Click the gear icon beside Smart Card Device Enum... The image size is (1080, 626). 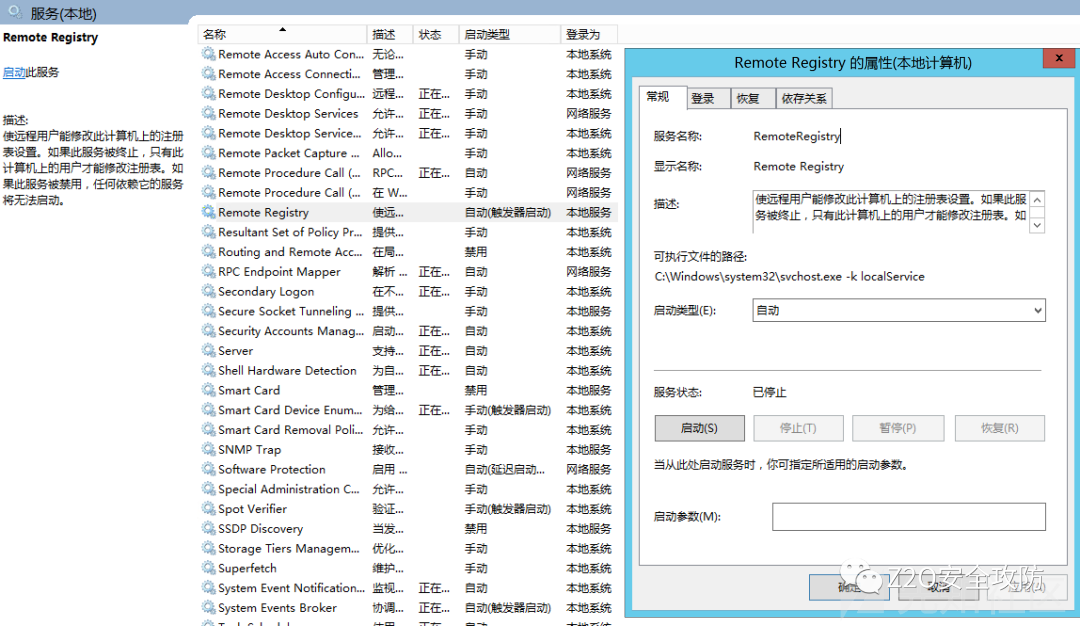click(x=208, y=410)
